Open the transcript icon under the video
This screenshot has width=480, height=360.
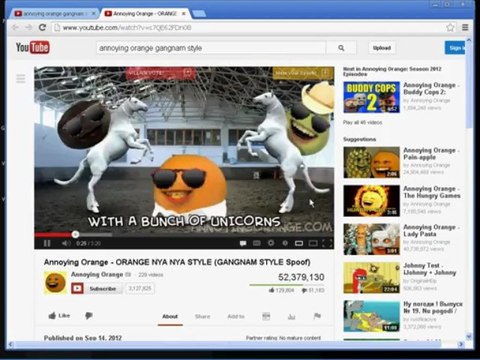(266, 316)
